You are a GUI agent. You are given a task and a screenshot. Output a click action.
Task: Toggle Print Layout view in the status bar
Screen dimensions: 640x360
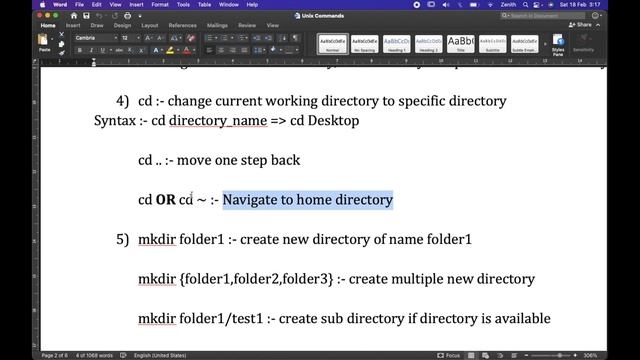(471, 356)
